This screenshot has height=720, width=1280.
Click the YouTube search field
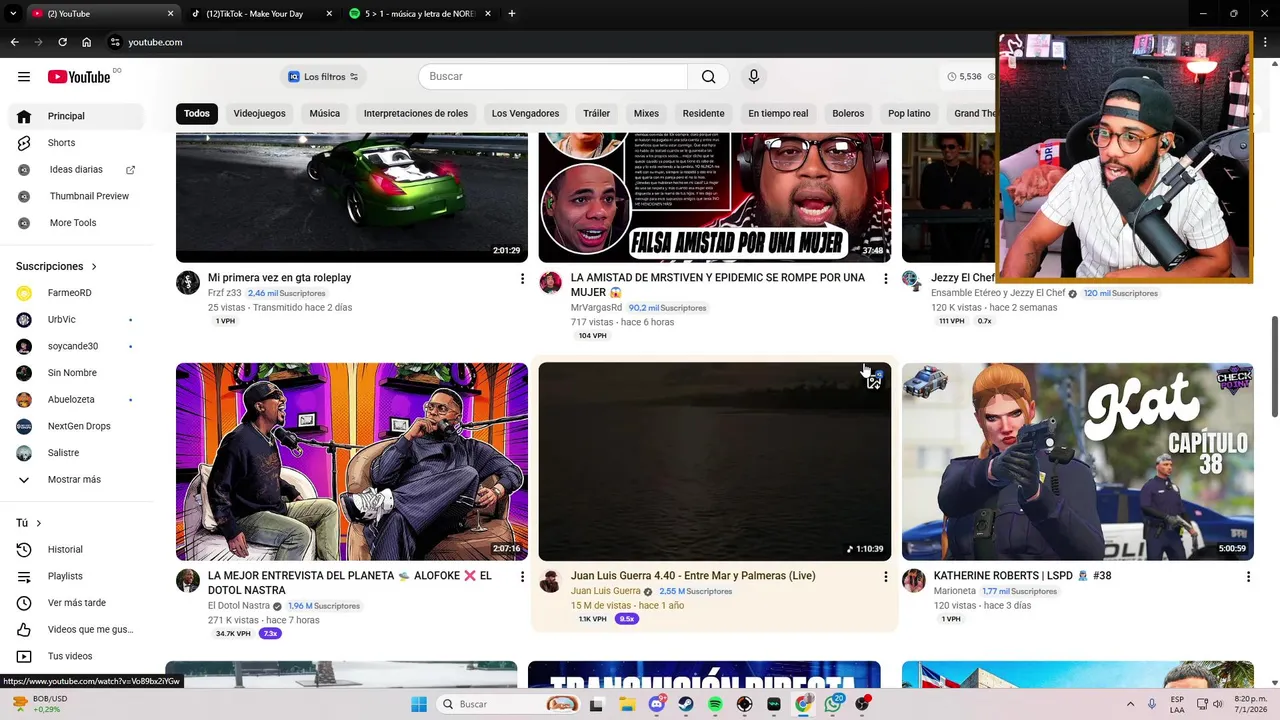coord(553,77)
